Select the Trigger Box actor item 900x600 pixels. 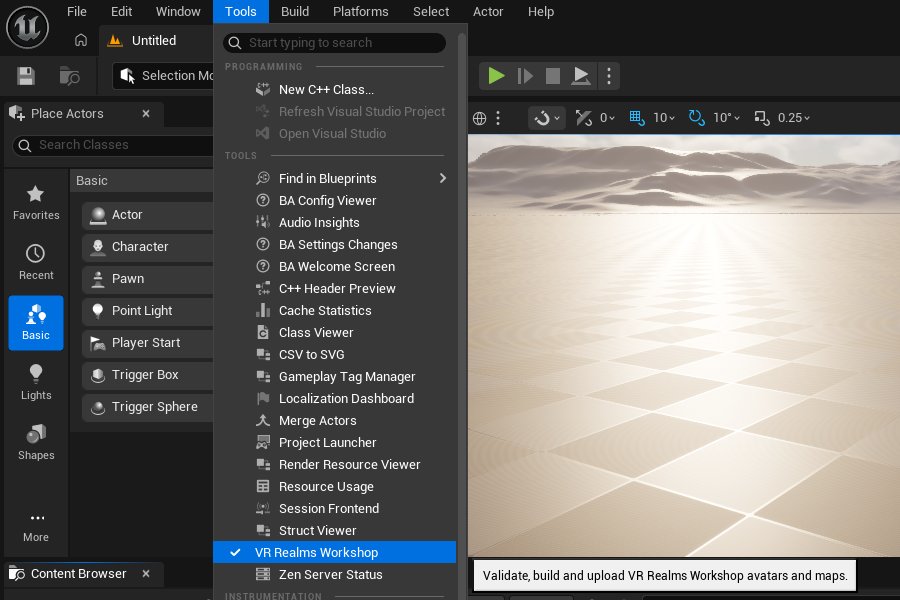coord(148,375)
